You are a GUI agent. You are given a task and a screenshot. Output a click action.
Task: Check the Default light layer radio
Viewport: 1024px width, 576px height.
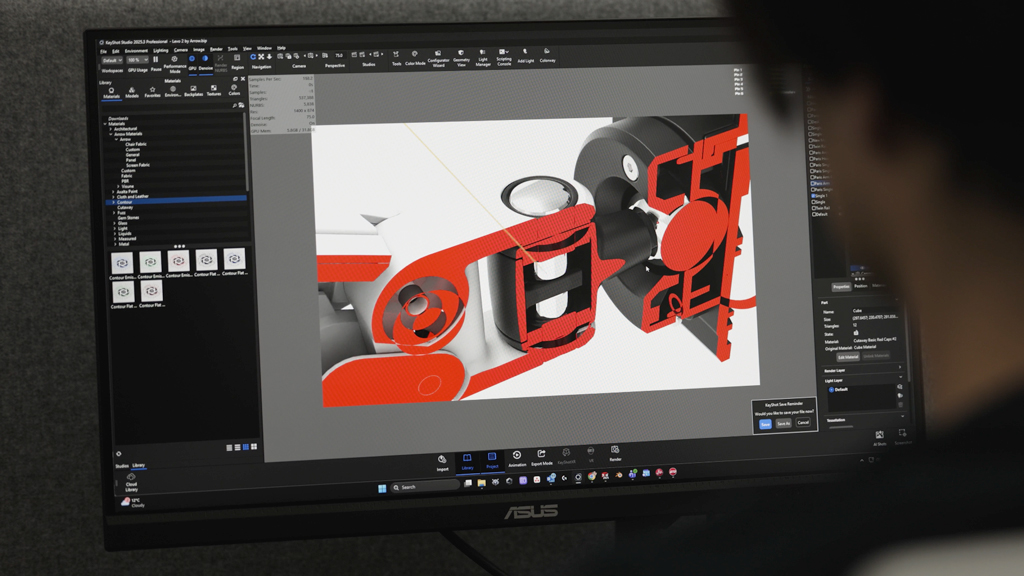831,390
